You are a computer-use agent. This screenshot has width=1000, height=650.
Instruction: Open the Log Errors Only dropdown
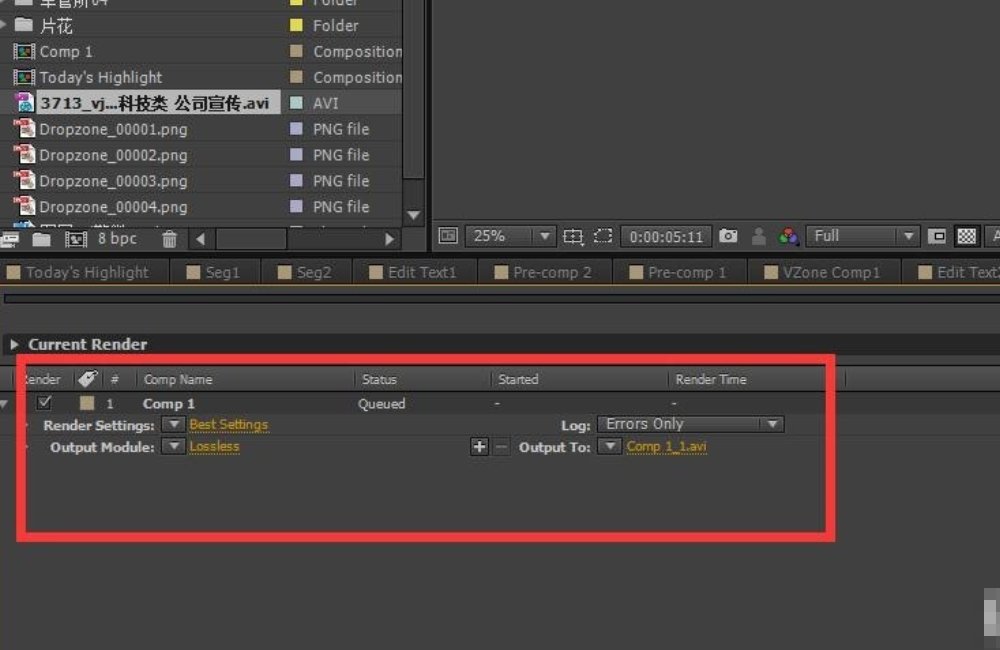click(690, 424)
